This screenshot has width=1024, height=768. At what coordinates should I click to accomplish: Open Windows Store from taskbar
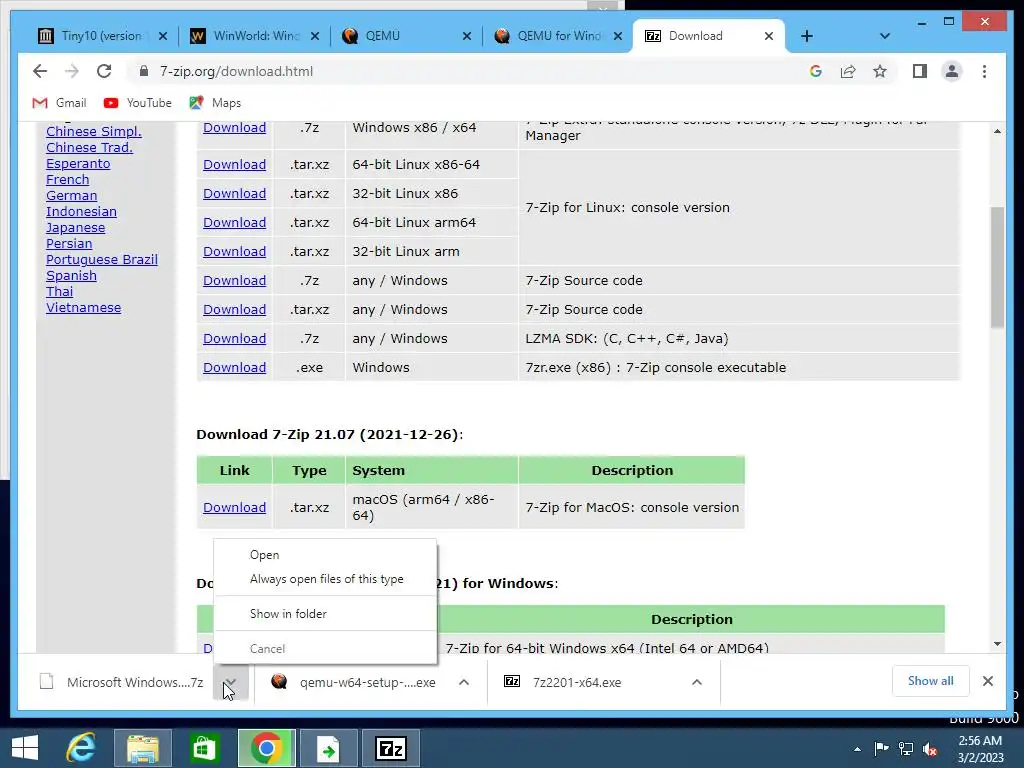(x=204, y=748)
